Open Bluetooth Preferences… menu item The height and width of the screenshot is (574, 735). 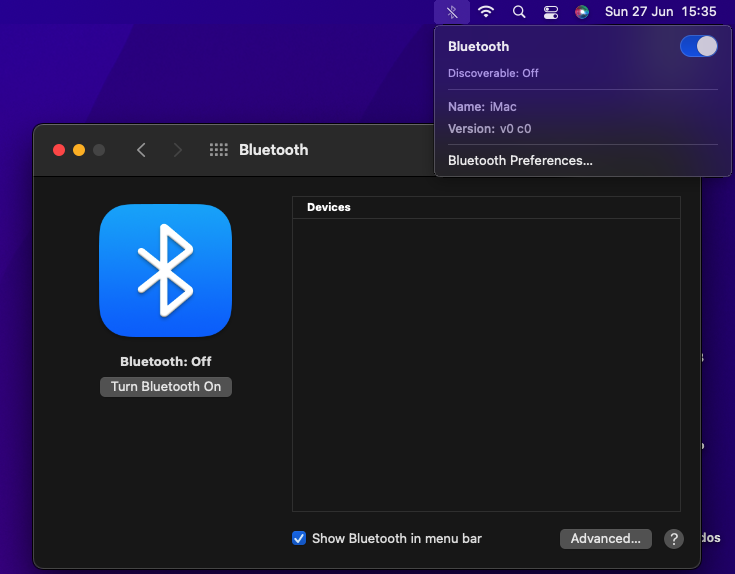tap(520, 161)
